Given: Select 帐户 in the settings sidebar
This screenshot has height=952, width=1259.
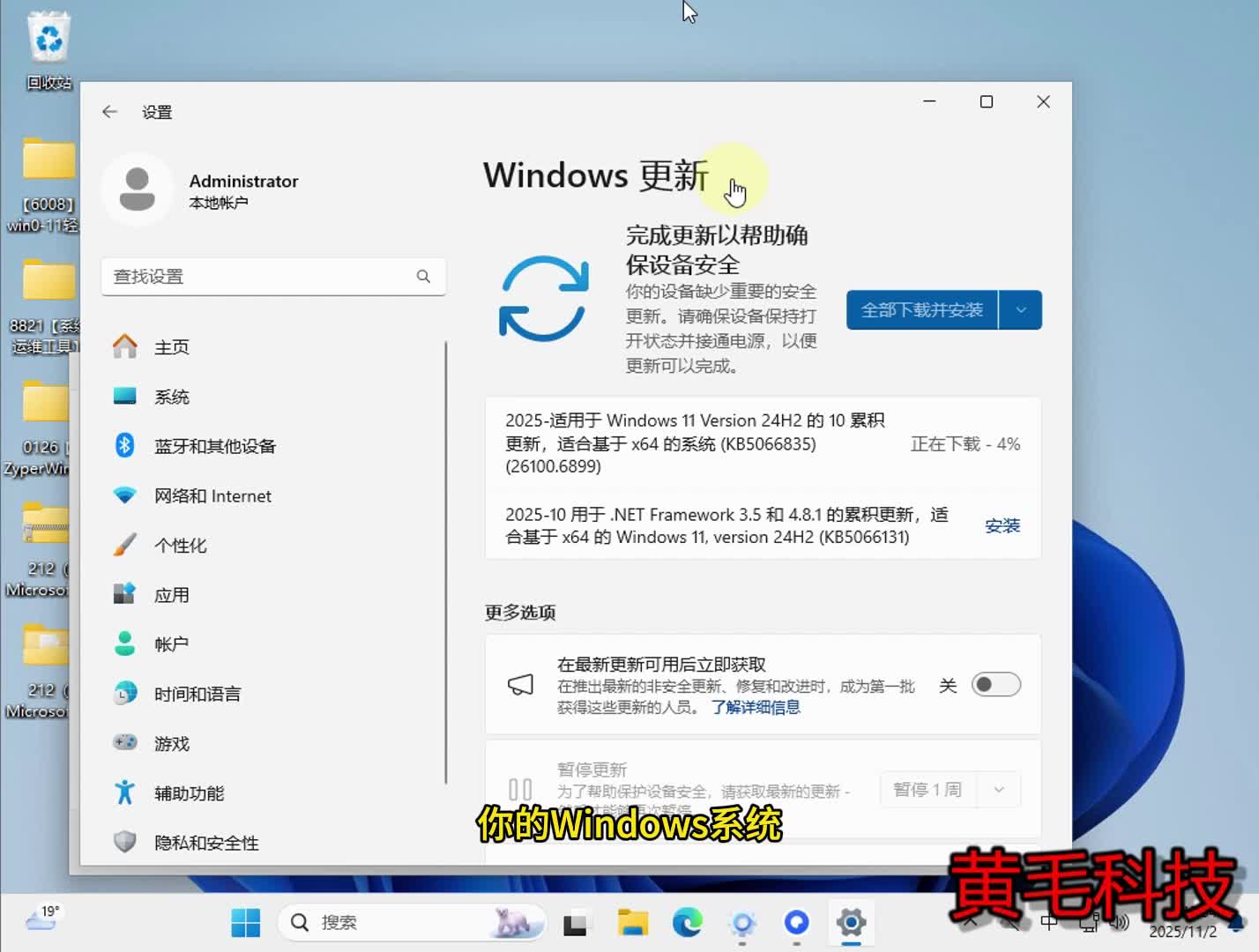Looking at the screenshot, I should pos(173,643).
